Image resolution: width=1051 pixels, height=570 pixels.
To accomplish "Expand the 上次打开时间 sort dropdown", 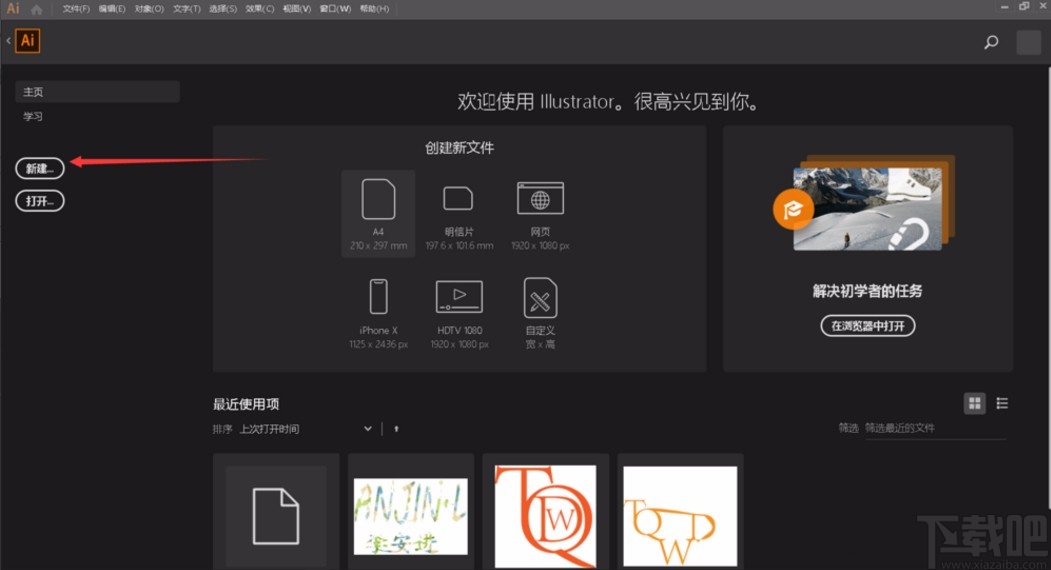I will 306,429.
